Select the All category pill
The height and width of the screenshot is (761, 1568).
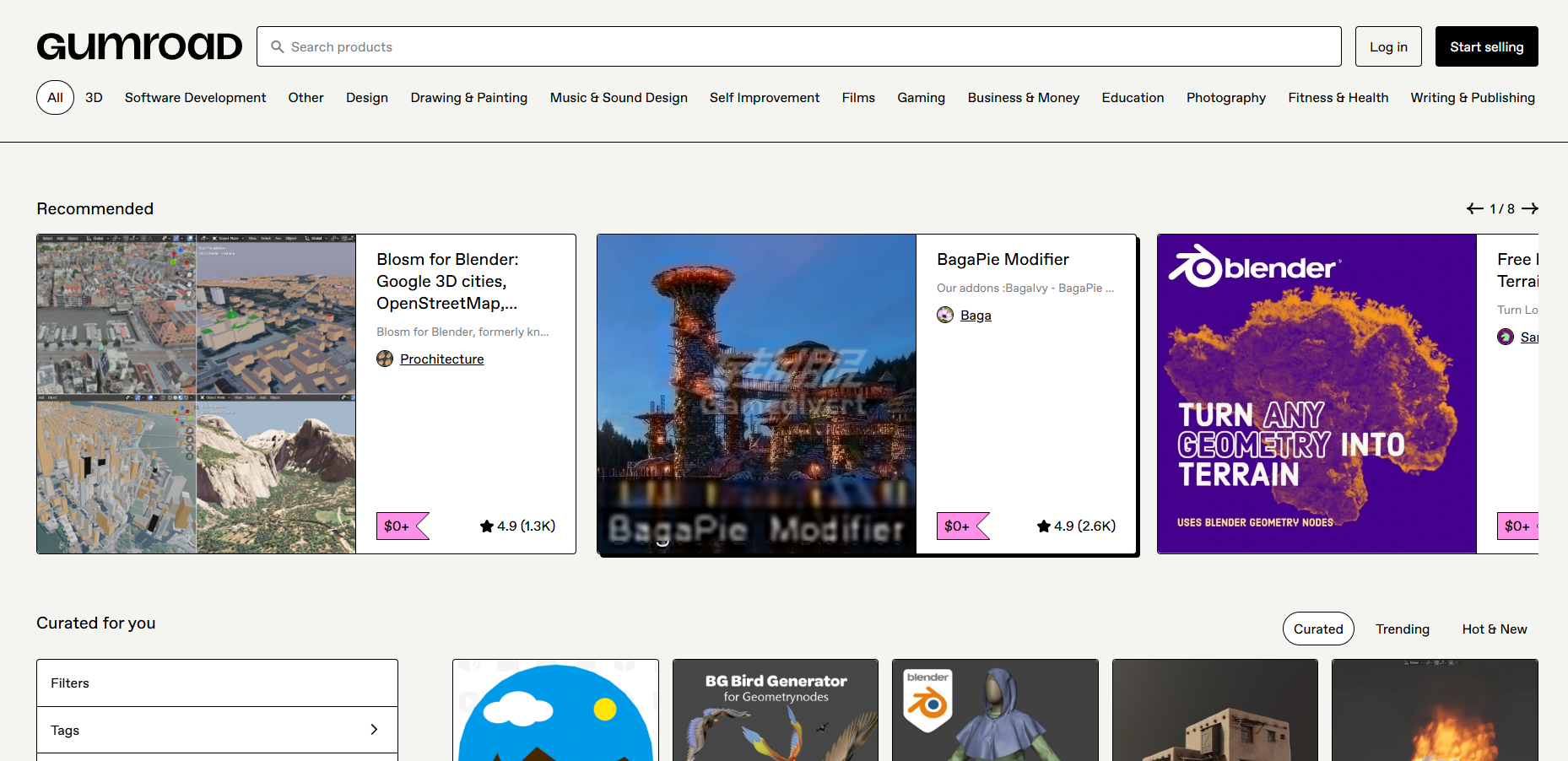point(55,98)
